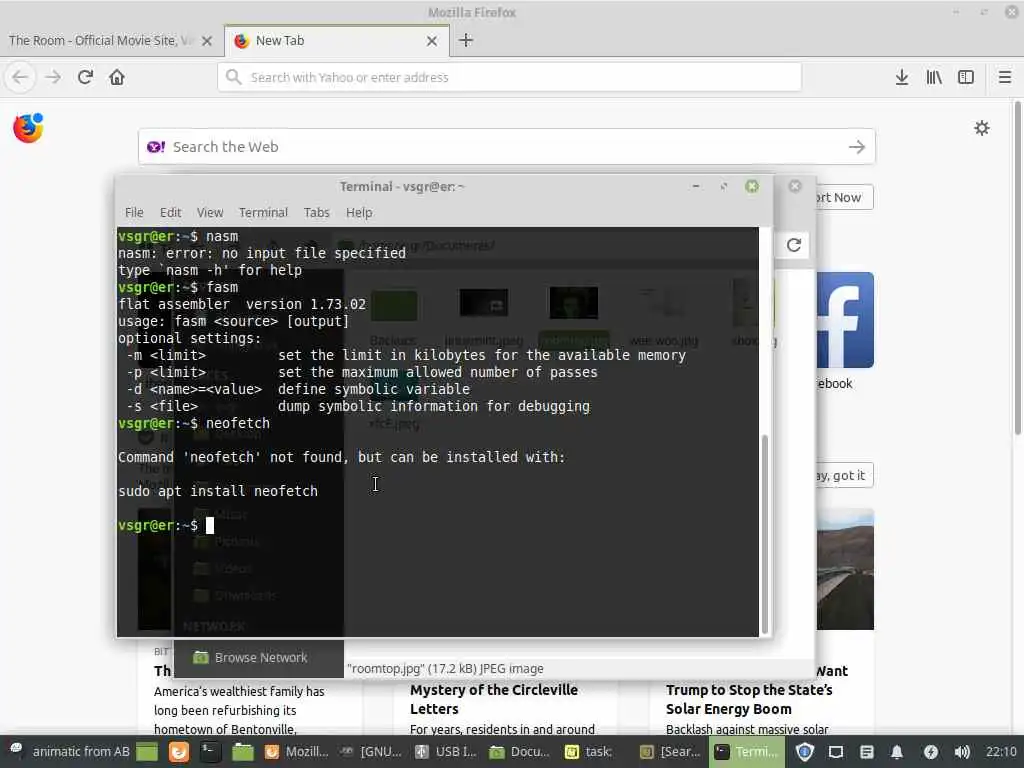1024x768 pixels.
Task: Switch to Documents taskbar window
Action: click(520, 752)
